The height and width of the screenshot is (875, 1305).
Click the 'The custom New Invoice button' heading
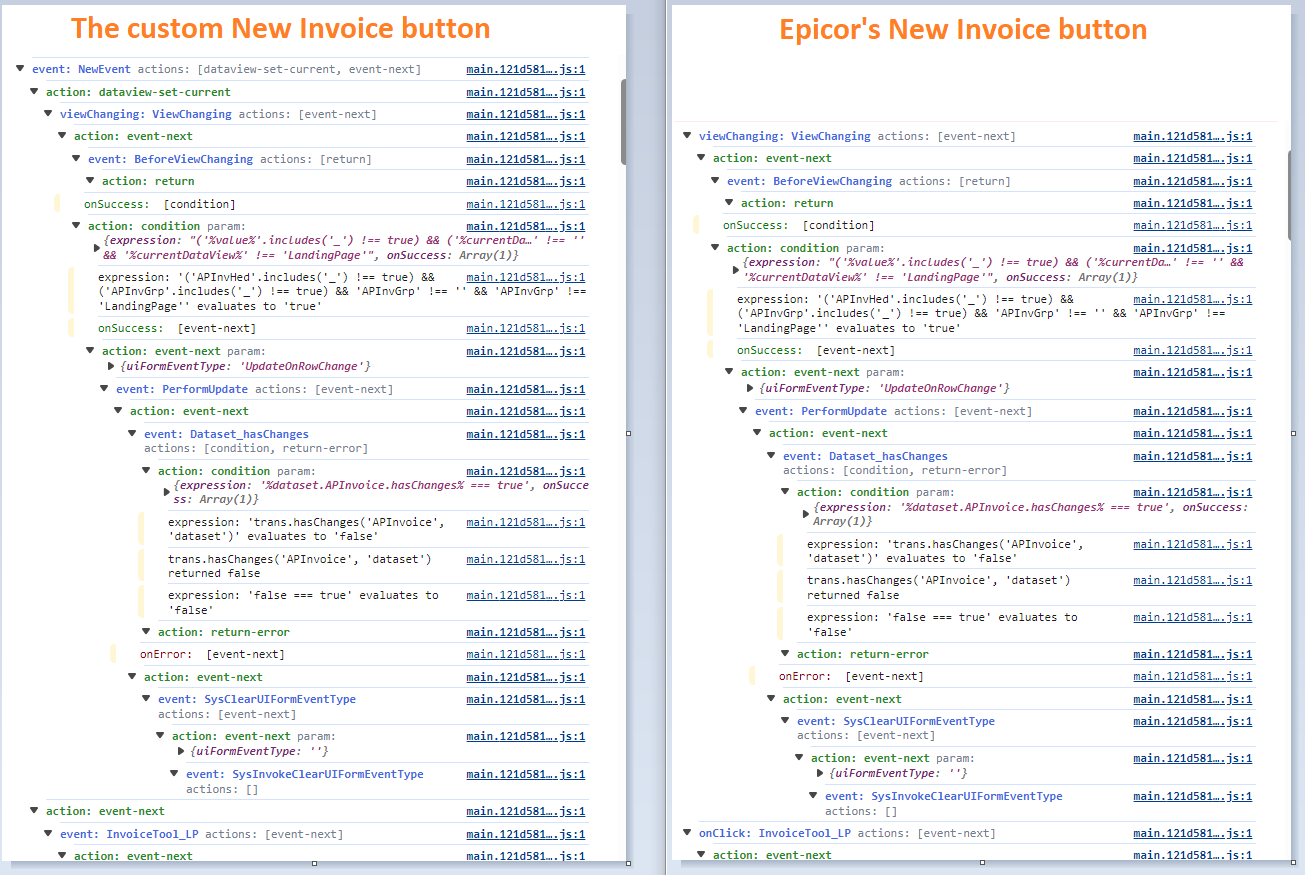[281, 28]
